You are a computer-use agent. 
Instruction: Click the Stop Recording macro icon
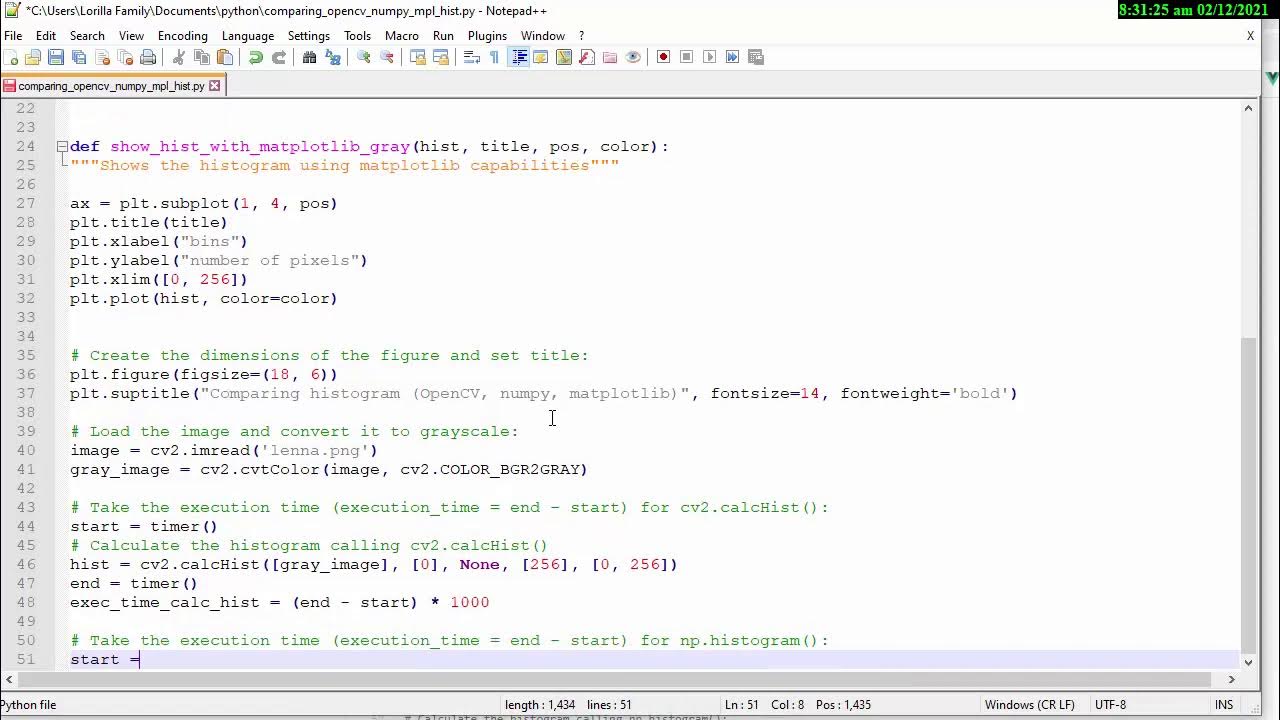[686, 57]
